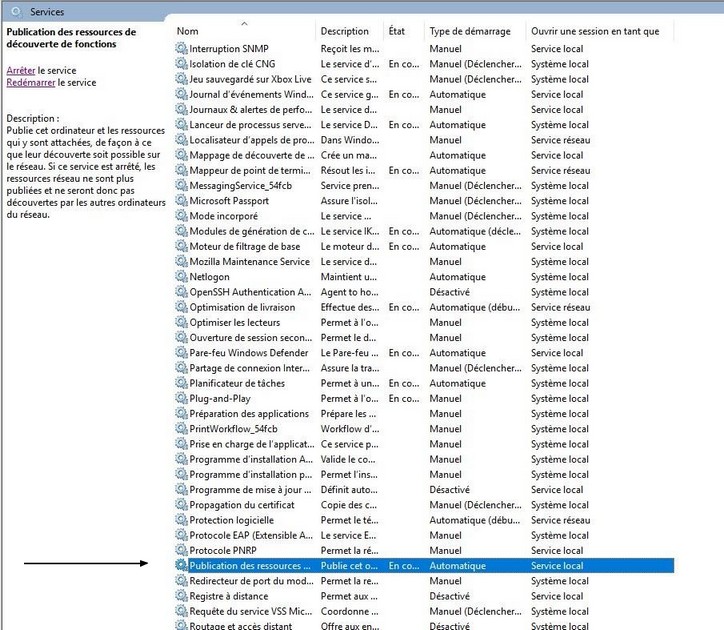Click gear icon for Netlogon service

click(x=181, y=277)
